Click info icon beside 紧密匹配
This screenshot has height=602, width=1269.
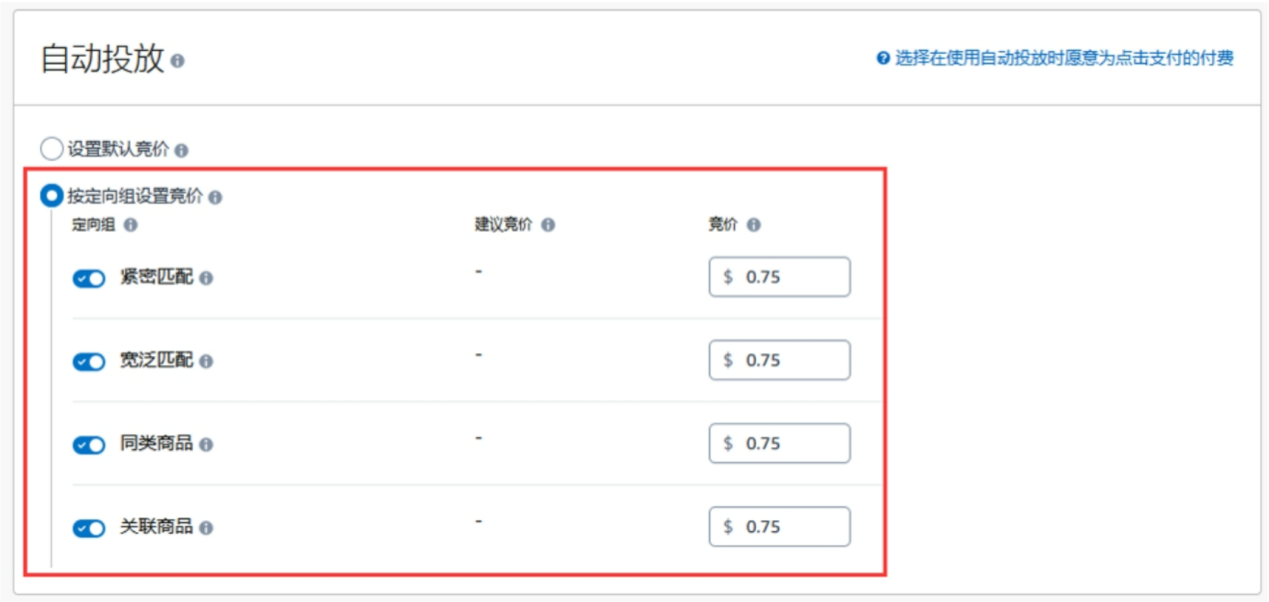click(x=206, y=279)
